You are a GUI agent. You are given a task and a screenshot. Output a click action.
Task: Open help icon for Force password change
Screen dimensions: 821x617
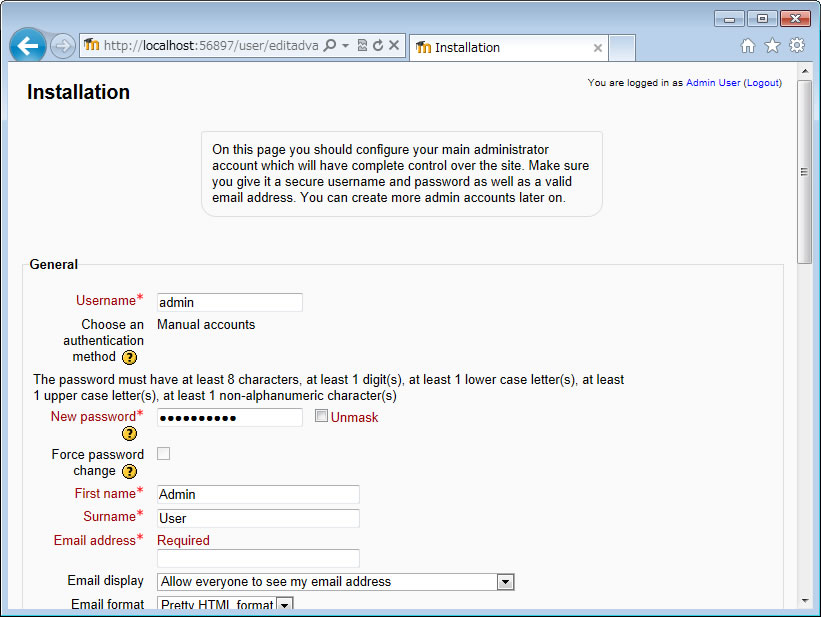pos(130,471)
